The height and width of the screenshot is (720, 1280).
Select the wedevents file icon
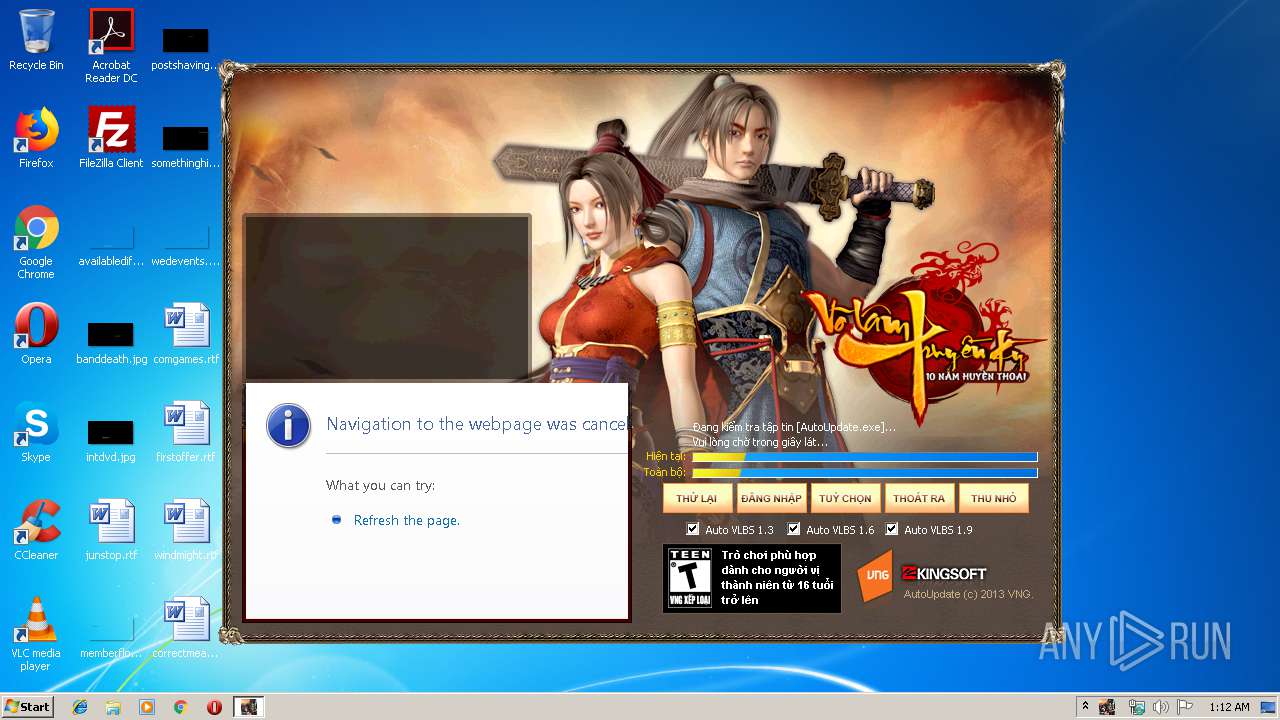click(x=186, y=244)
